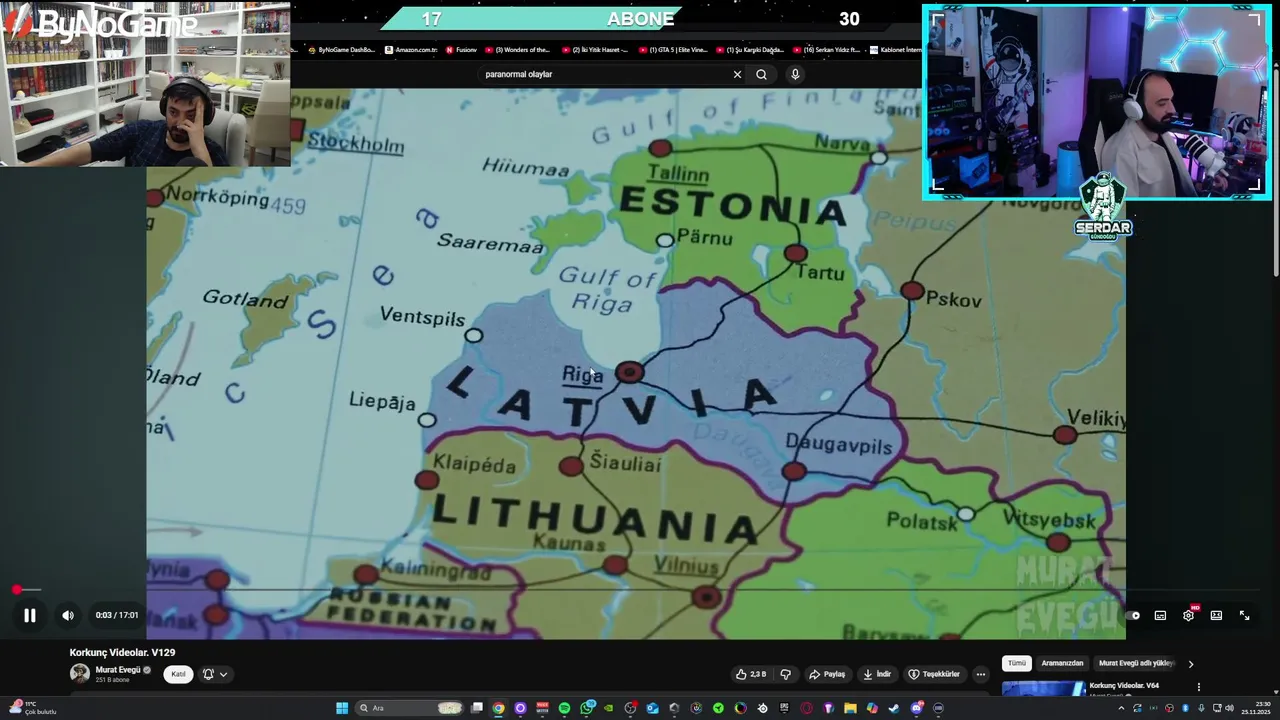
Task: Clear the search text with the X icon
Action: click(737, 74)
